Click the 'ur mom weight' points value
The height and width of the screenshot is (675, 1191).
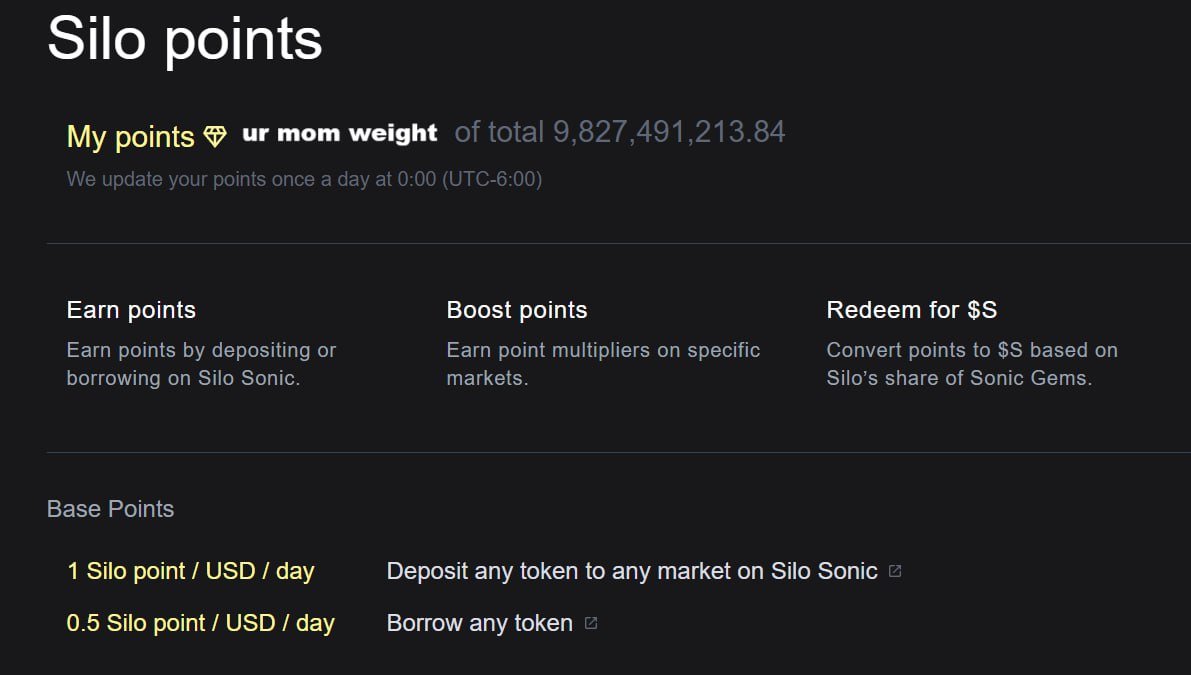[340, 134]
